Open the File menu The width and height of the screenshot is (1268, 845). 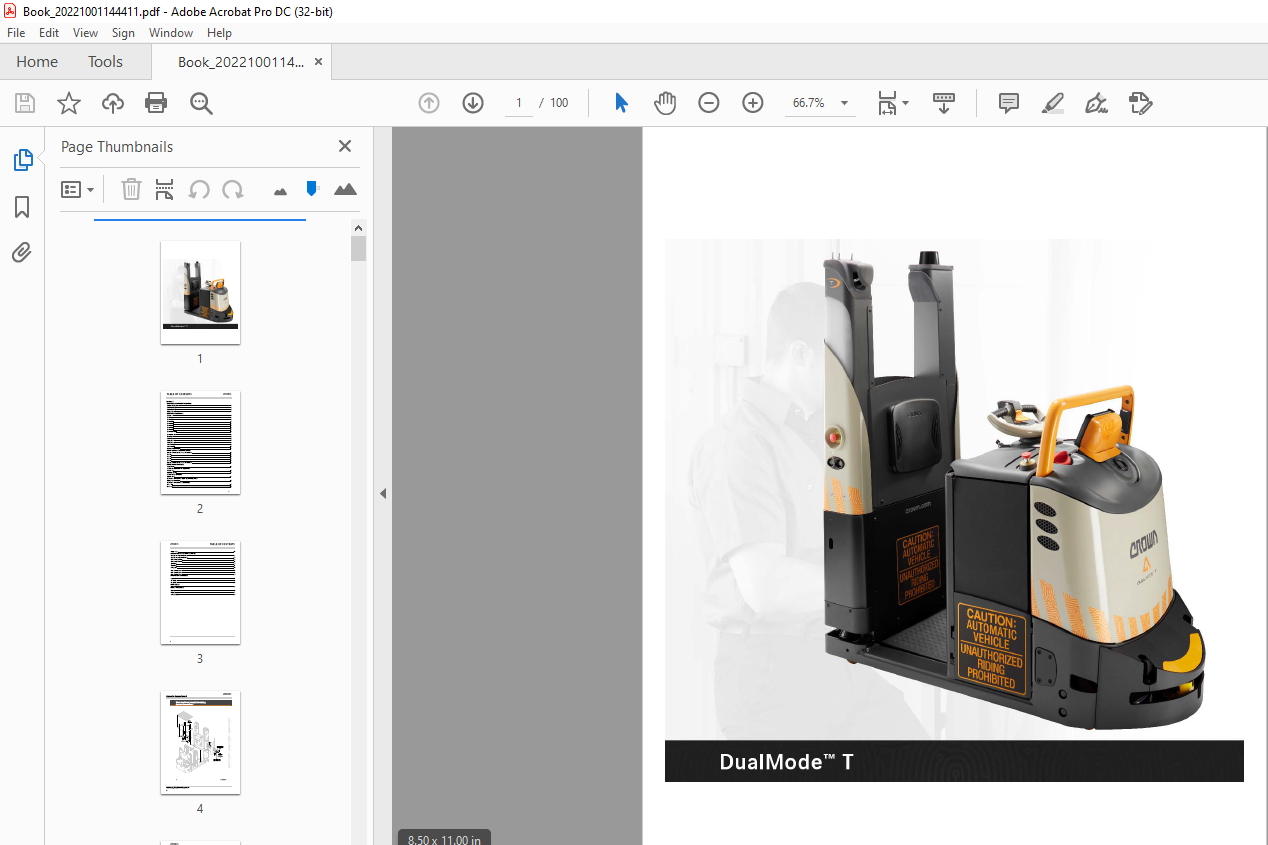[16, 33]
